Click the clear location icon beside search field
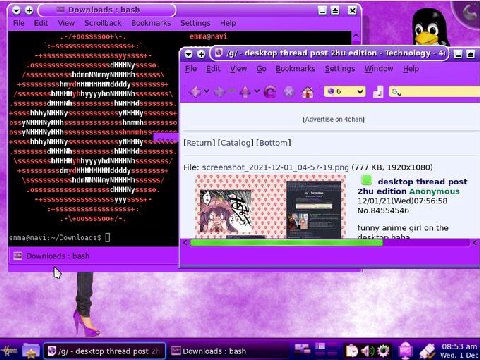This screenshot has height=360, width=480. click(378, 92)
